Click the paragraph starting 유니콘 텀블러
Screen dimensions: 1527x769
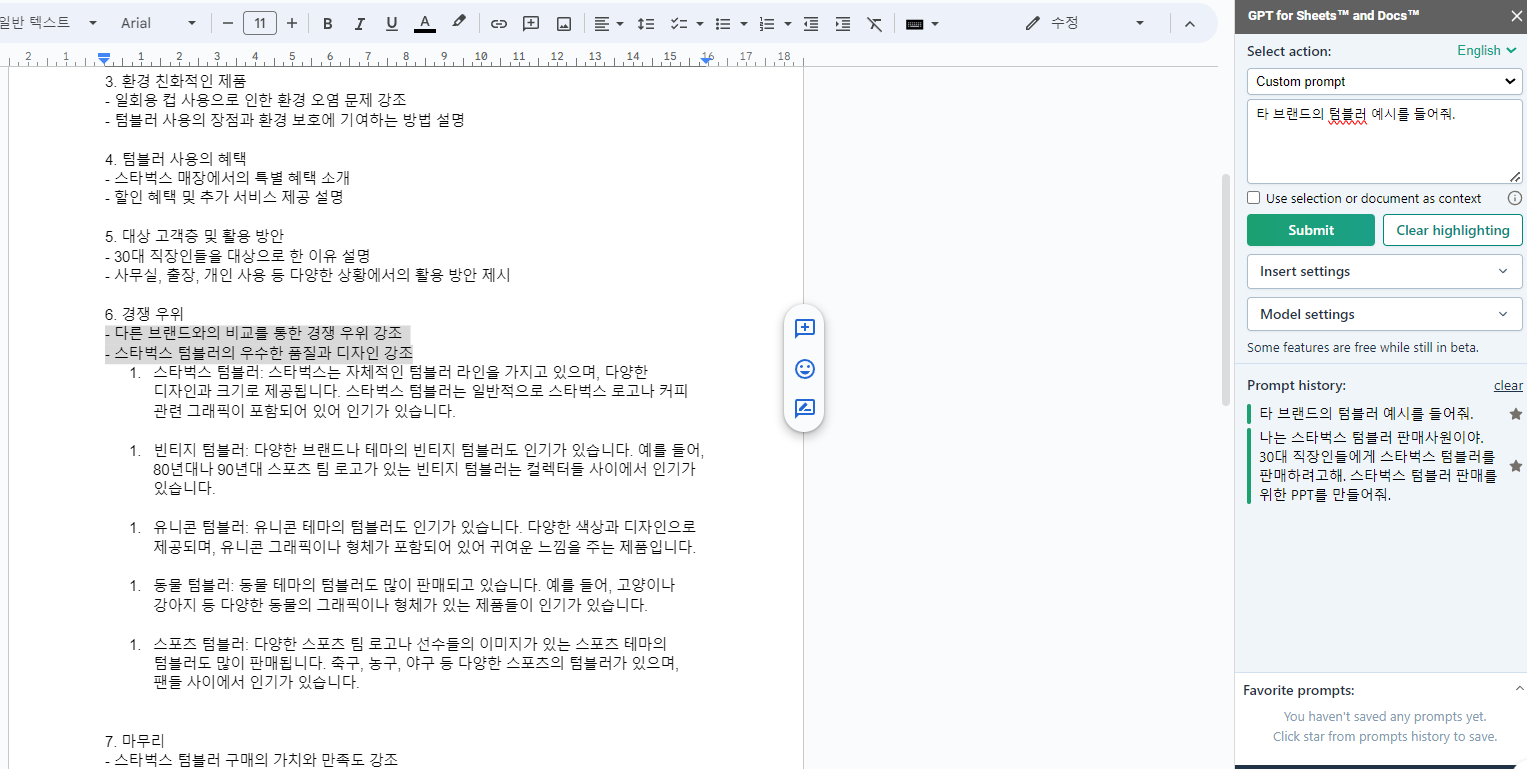pos(424,537)
